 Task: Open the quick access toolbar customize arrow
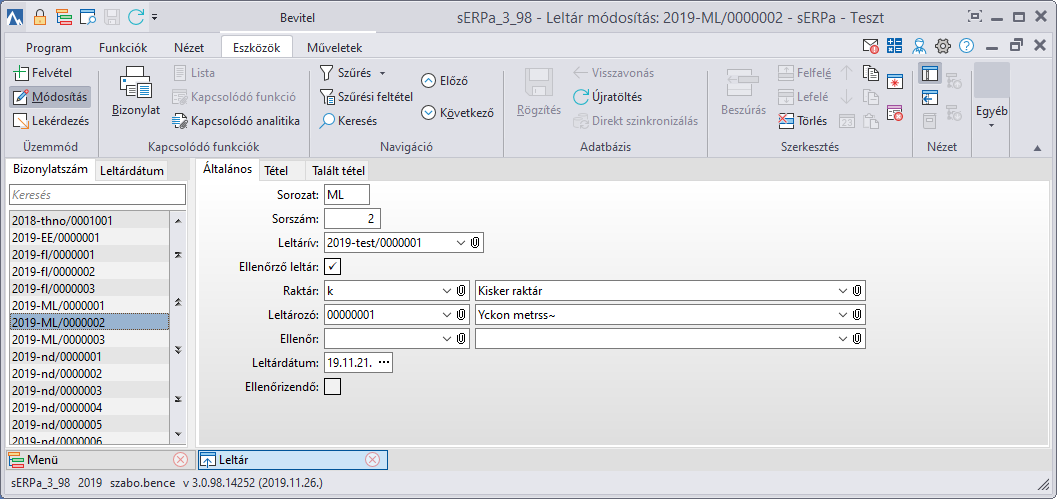154,17
